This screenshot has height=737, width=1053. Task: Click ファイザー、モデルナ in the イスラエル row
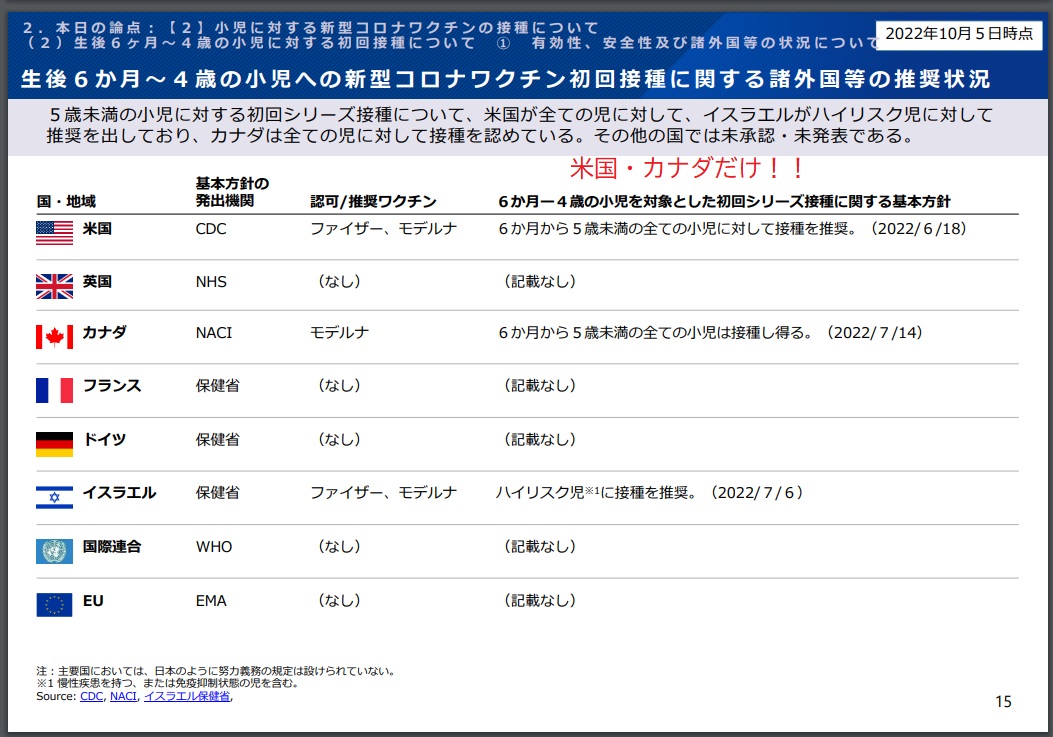[383, 492]
